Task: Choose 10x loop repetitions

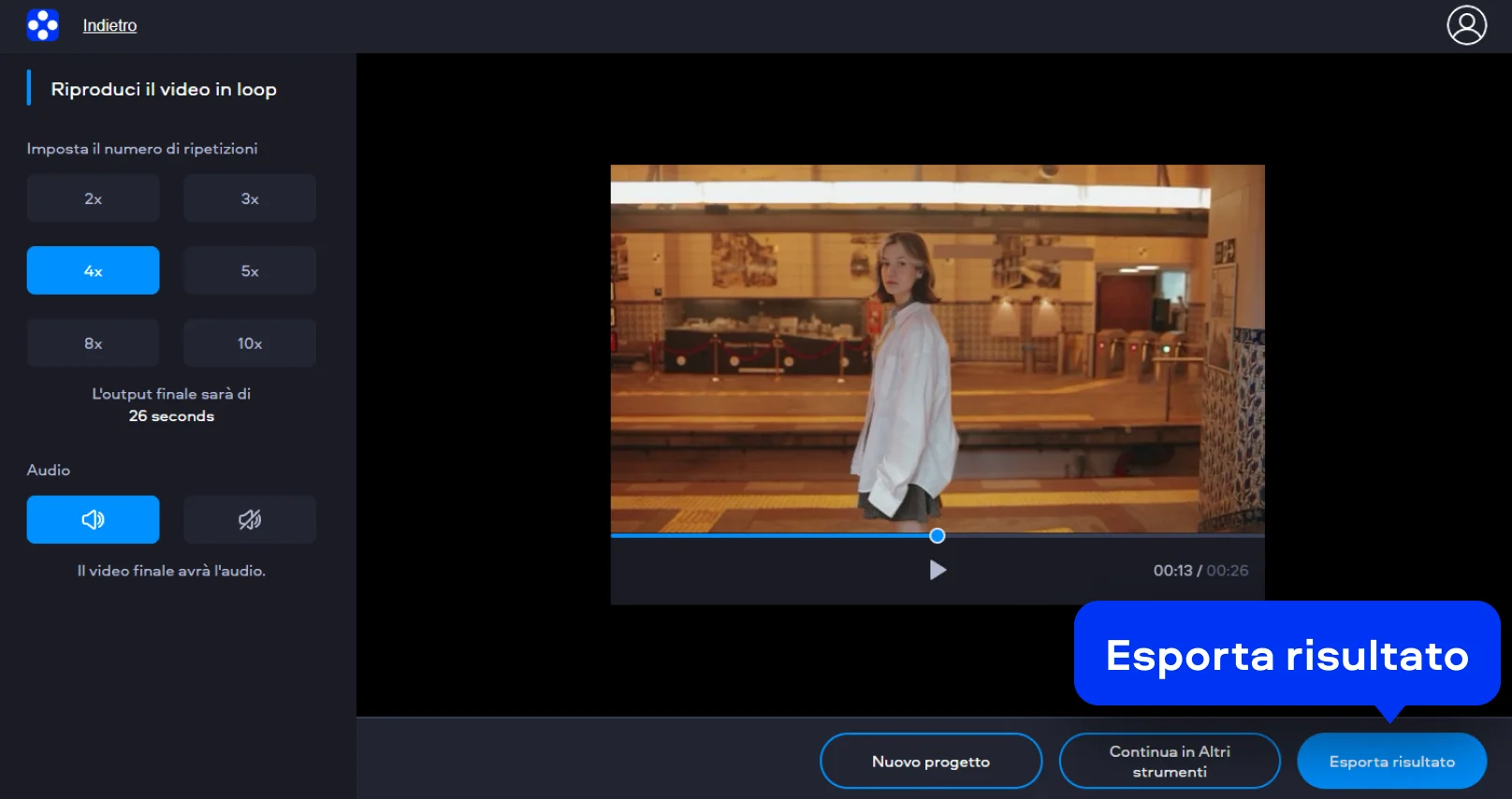Action: [250, 343]
